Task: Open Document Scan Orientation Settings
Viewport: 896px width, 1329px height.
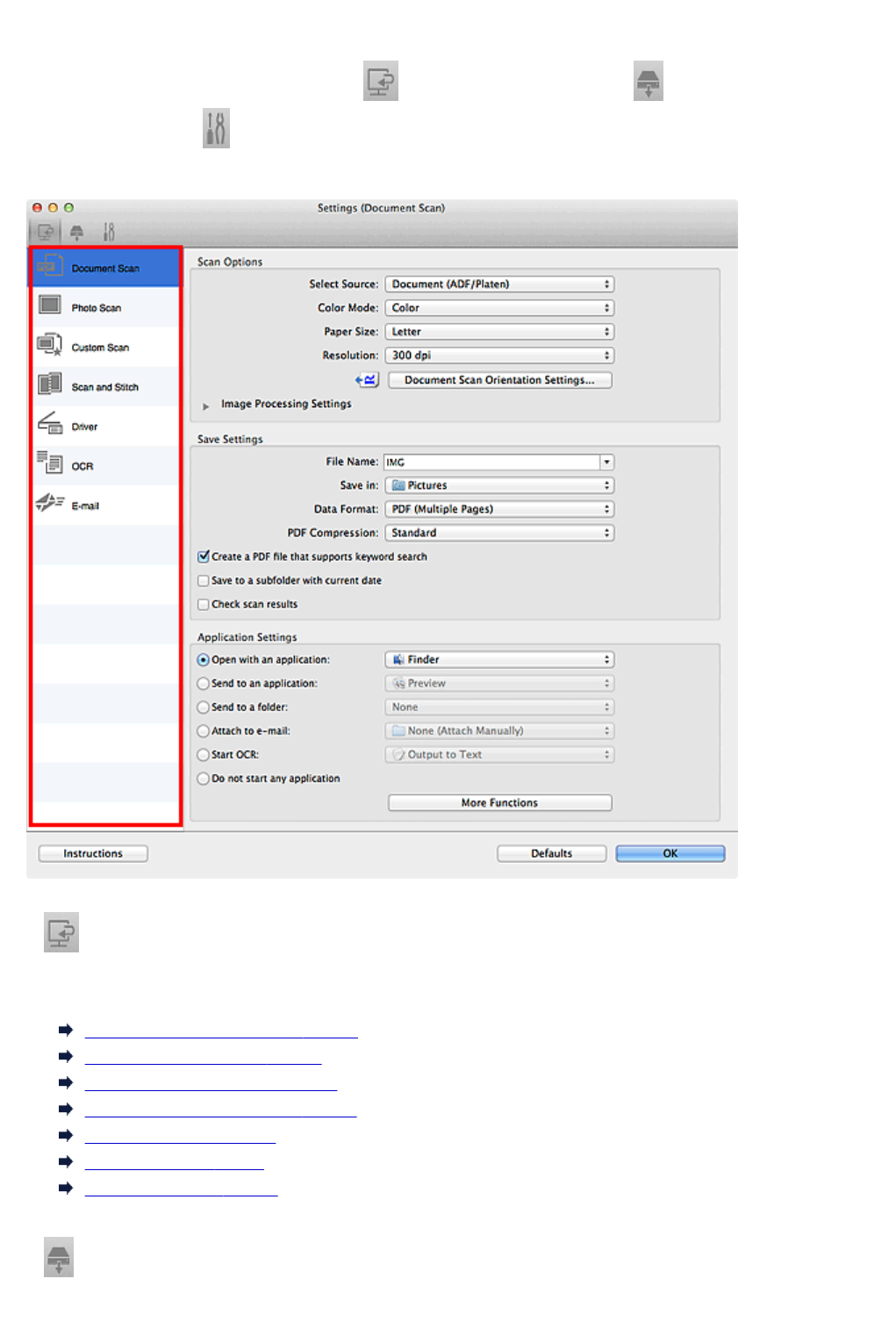Action: point(499,380)
